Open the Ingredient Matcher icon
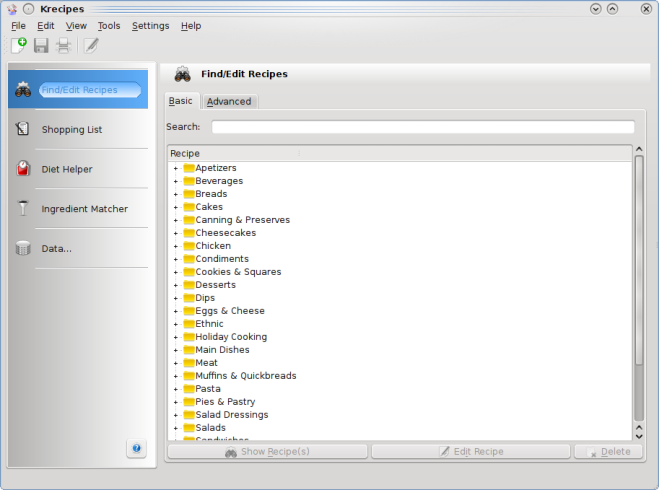Image resolution: width=659 pixels, height=490 pixels. [23, 208]
